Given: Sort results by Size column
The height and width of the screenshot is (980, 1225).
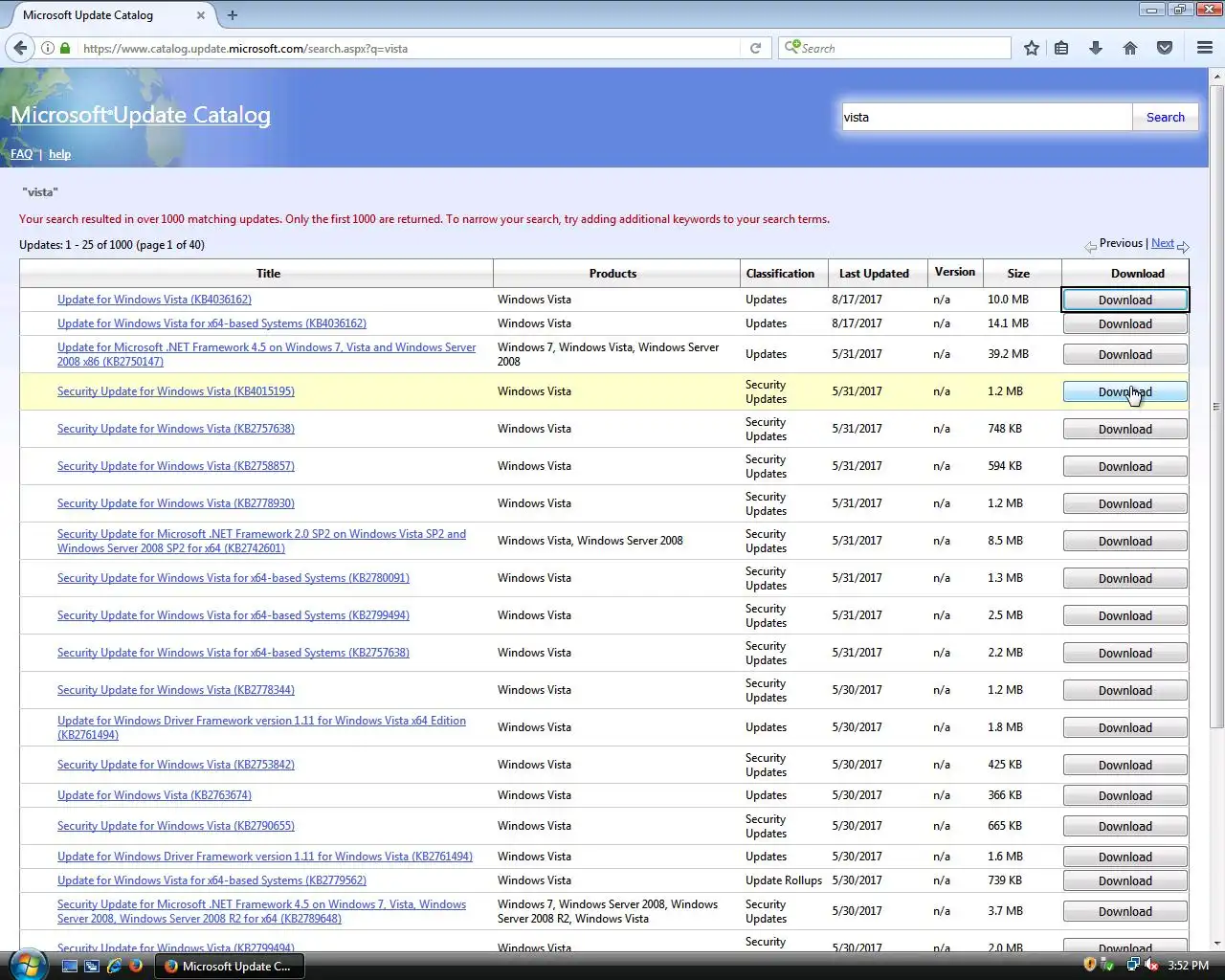Looking at the screenshot, I should [1018, 274].
